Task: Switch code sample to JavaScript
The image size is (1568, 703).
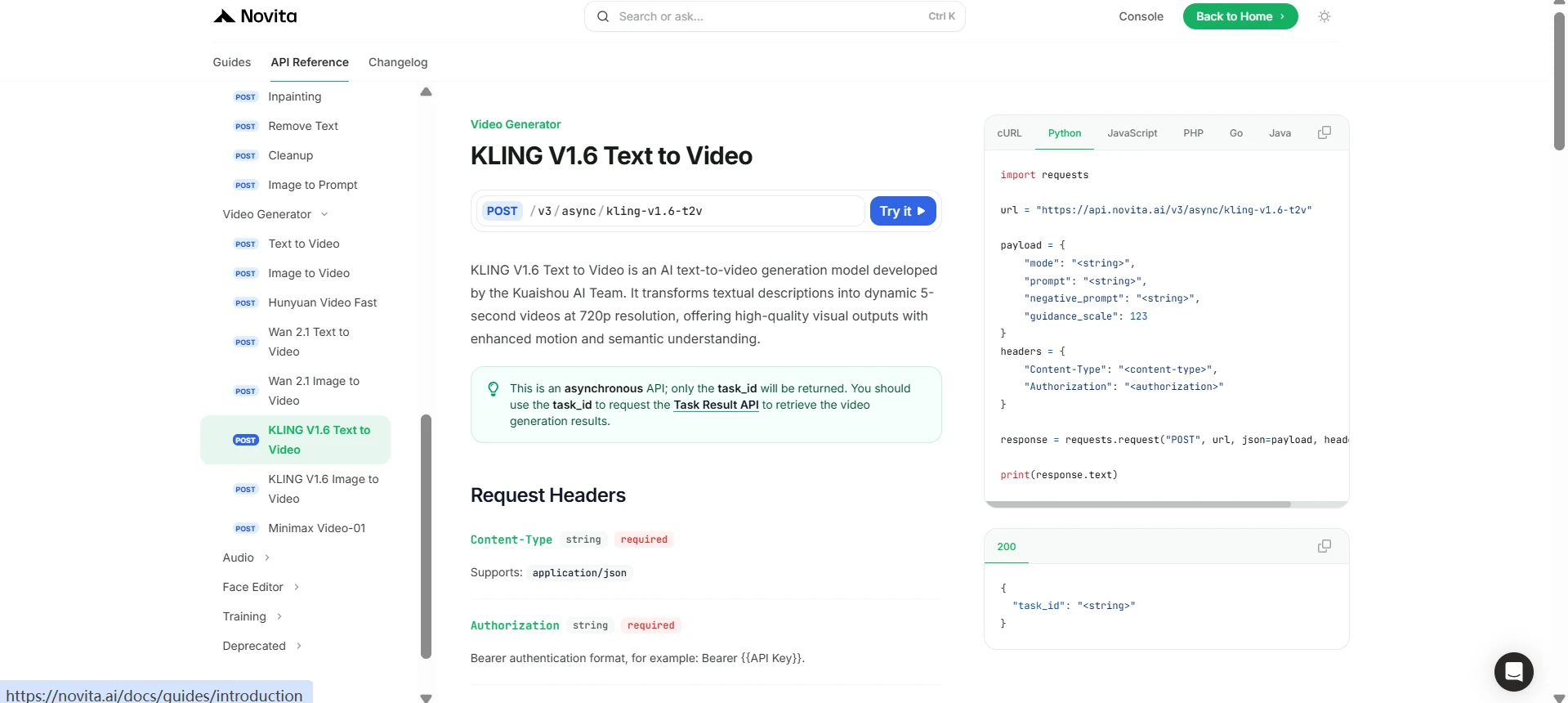Action: point(1132,133)
